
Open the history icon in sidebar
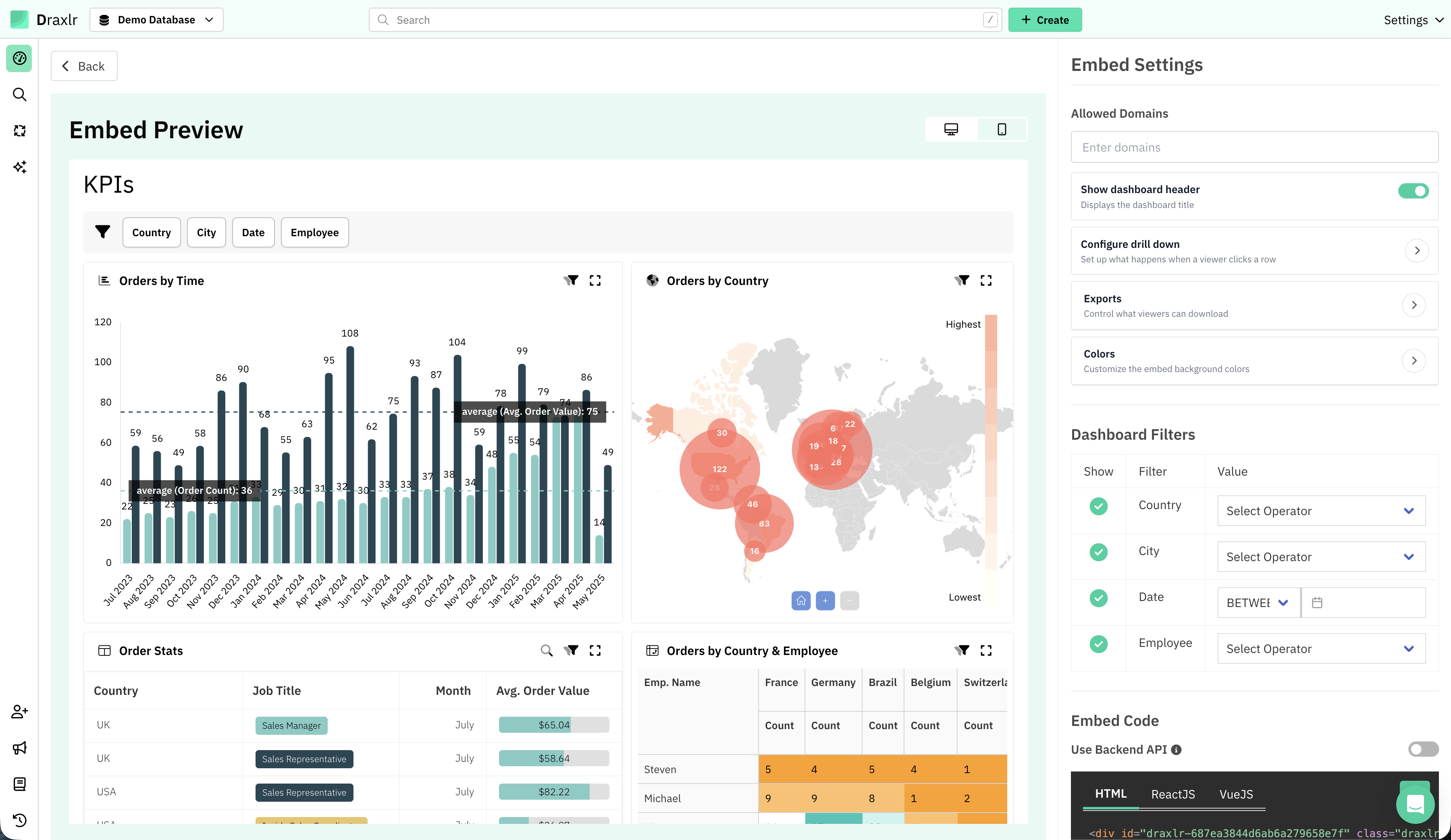[20, 820]
